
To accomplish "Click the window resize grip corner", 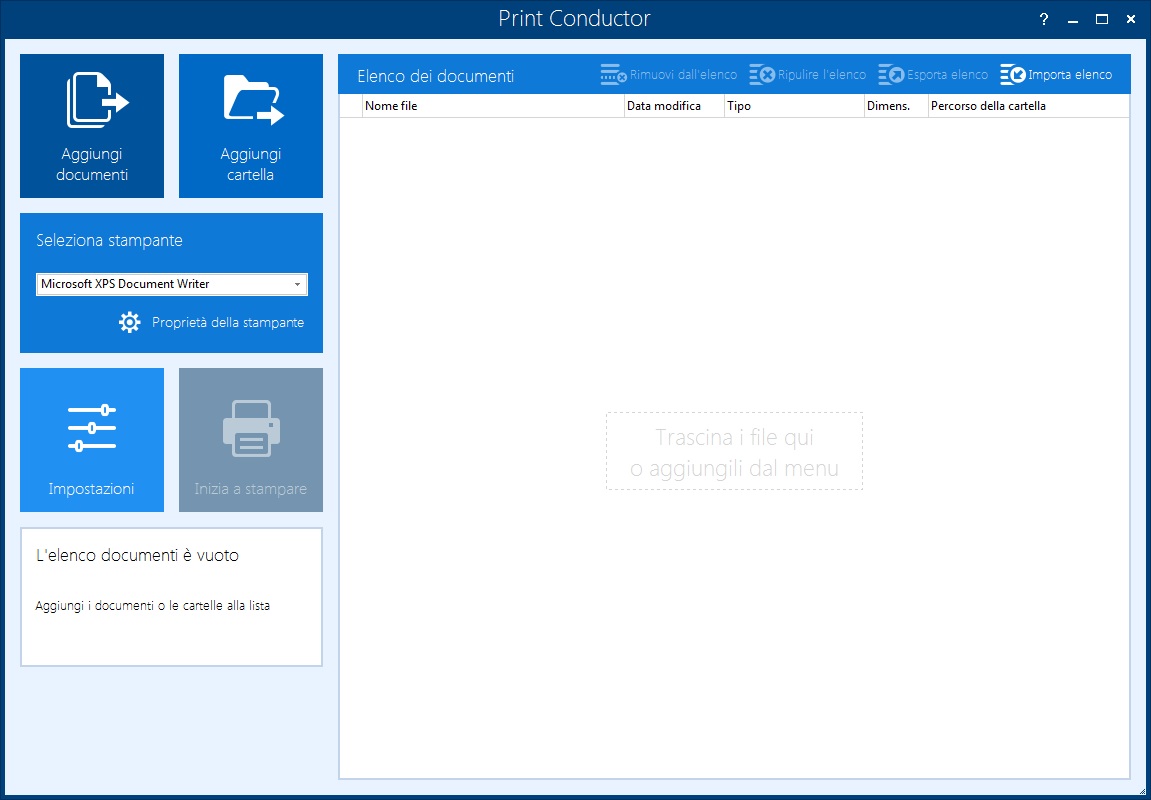I will 1144,793.
